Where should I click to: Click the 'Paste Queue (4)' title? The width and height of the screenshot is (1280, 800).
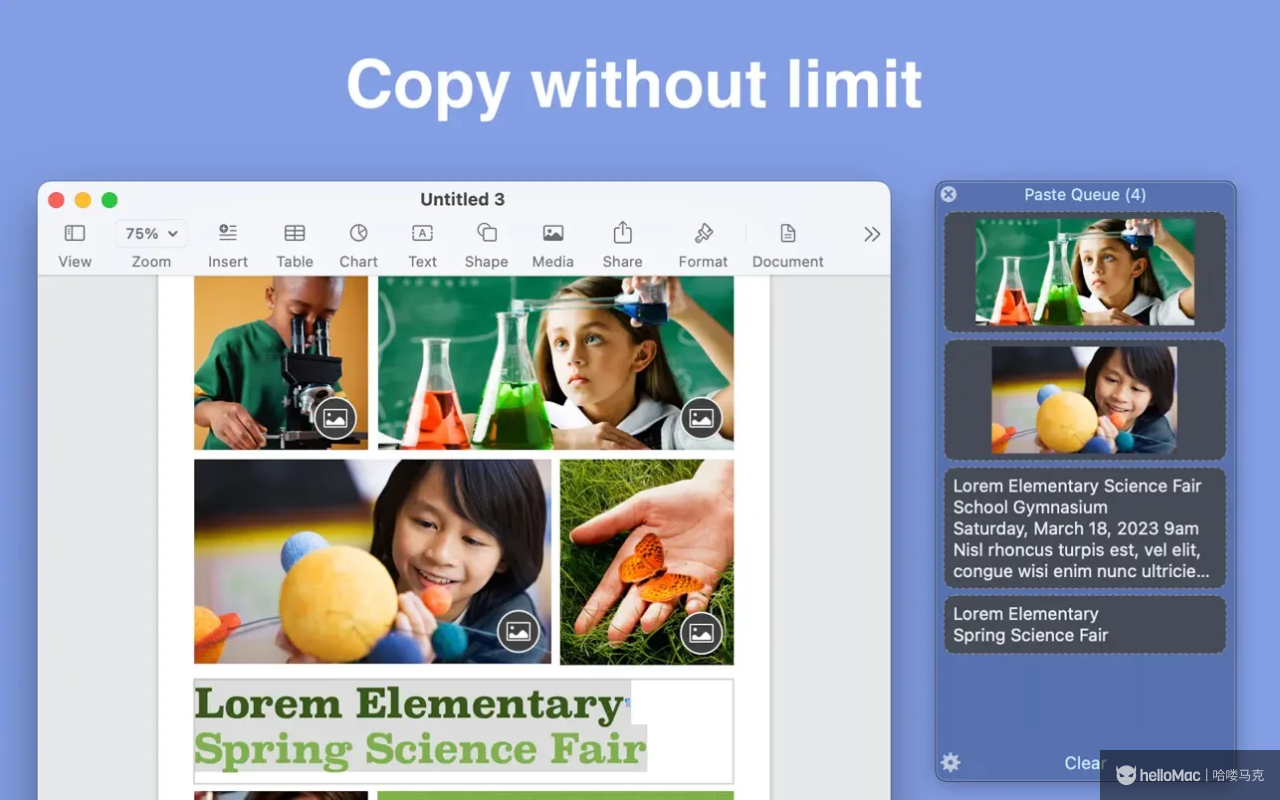click(x=1085, y=195)
